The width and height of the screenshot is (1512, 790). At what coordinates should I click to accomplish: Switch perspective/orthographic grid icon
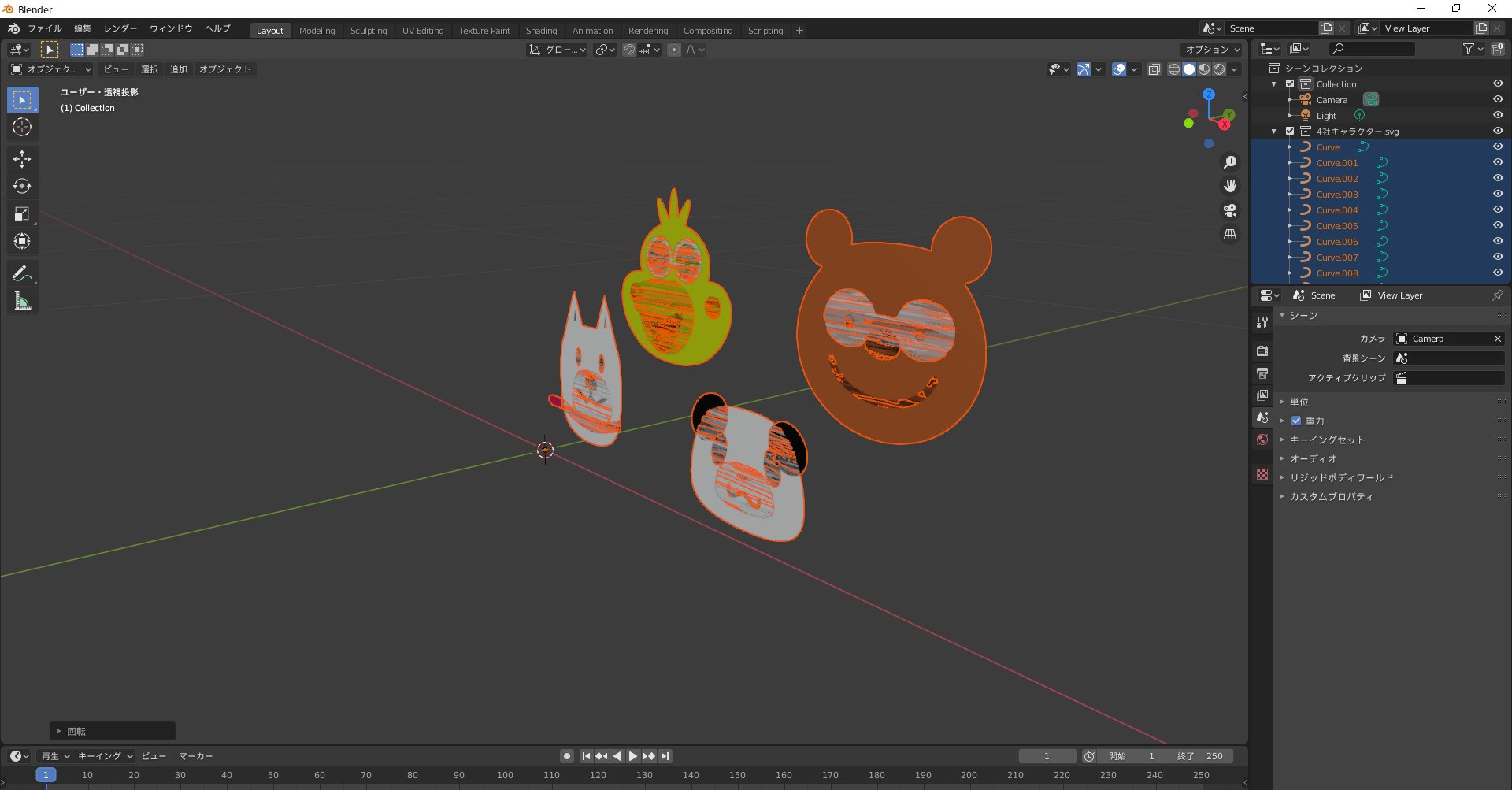click(x=1230, y=235)
